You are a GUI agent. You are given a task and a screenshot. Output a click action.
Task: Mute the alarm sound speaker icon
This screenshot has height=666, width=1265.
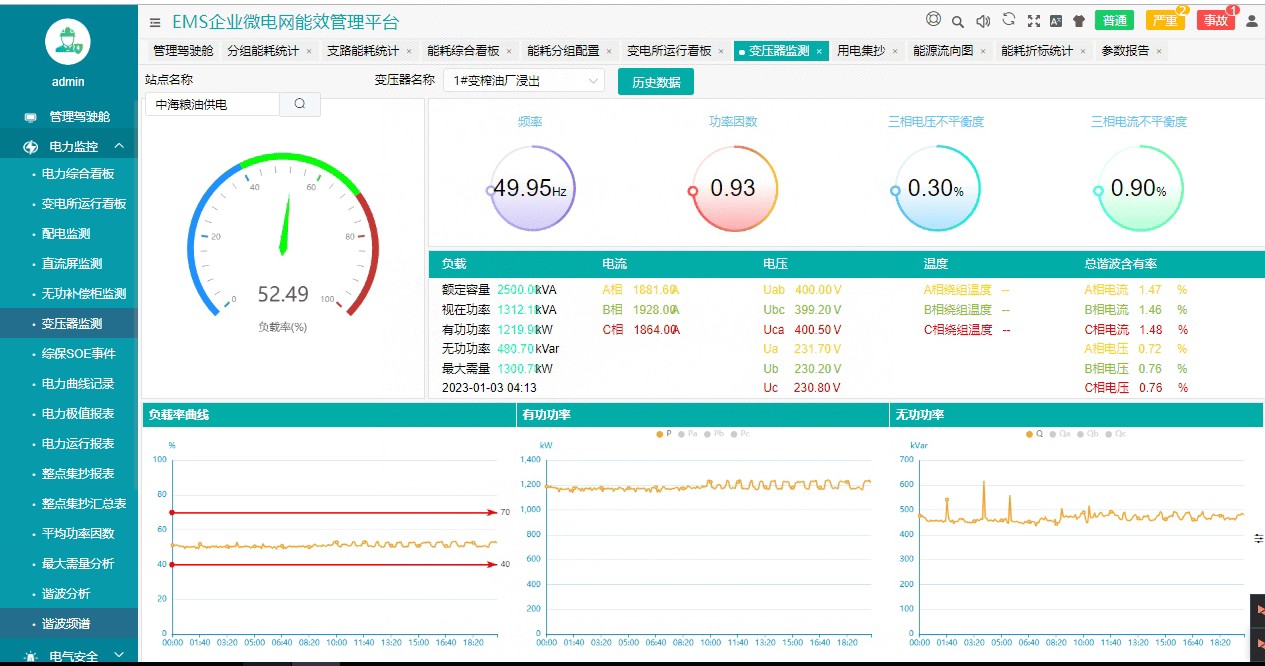click(x=983, y=21)
